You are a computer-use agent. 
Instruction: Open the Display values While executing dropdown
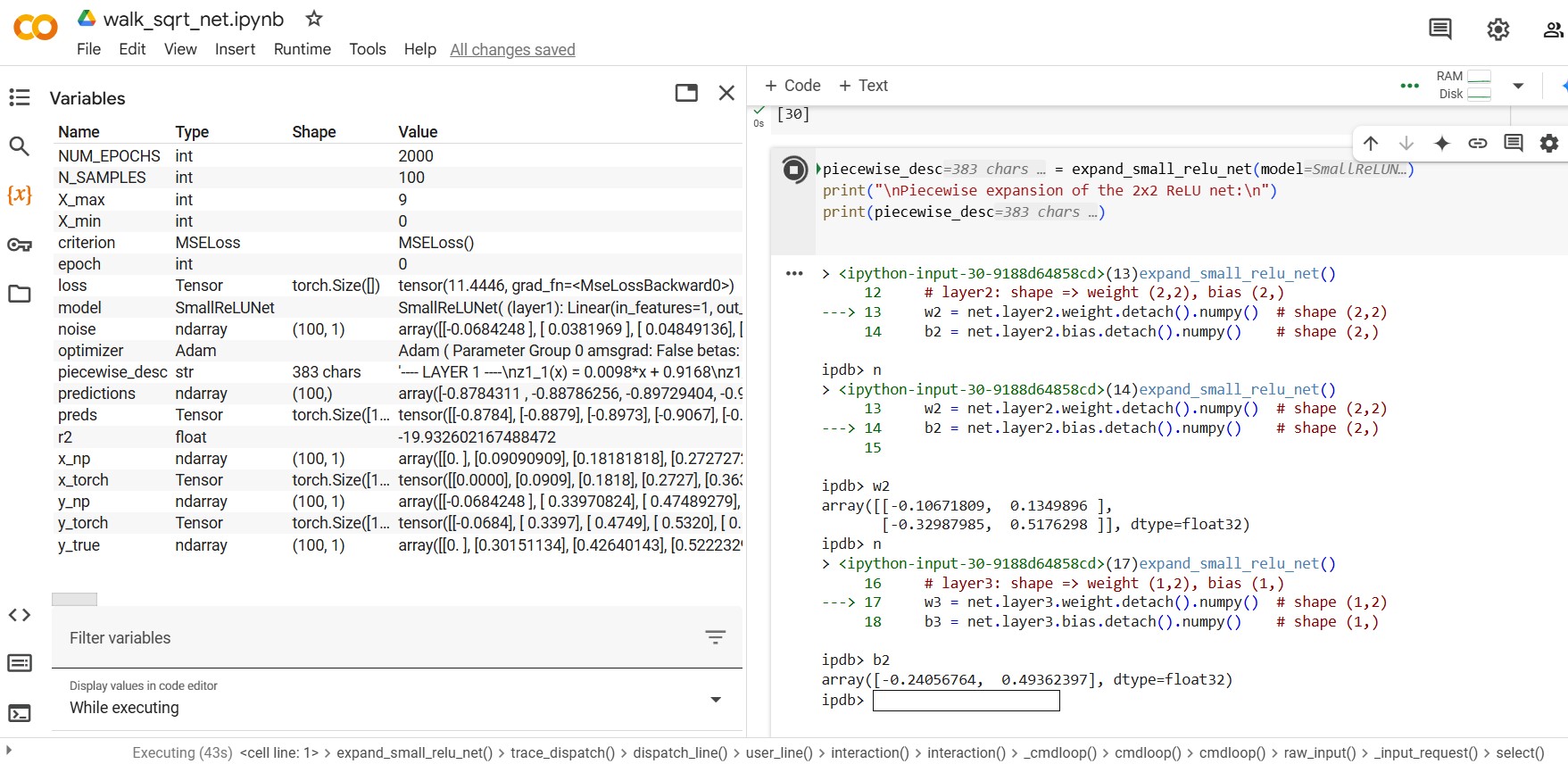tap(397, 700)
